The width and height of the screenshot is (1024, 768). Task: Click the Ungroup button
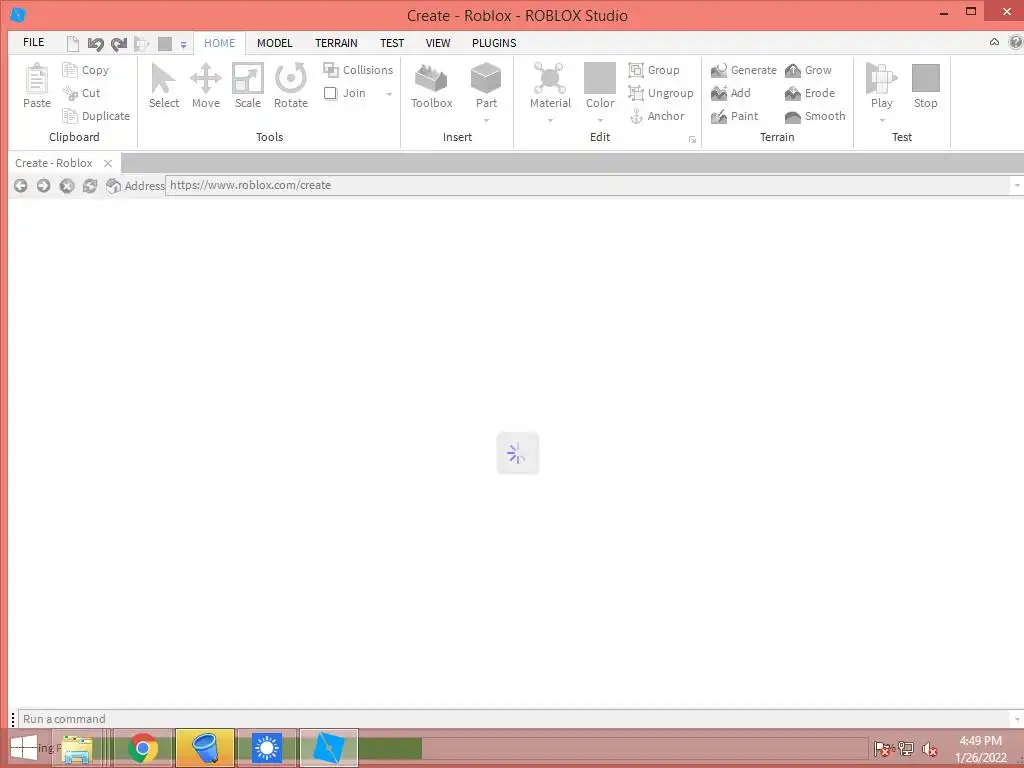661,93
